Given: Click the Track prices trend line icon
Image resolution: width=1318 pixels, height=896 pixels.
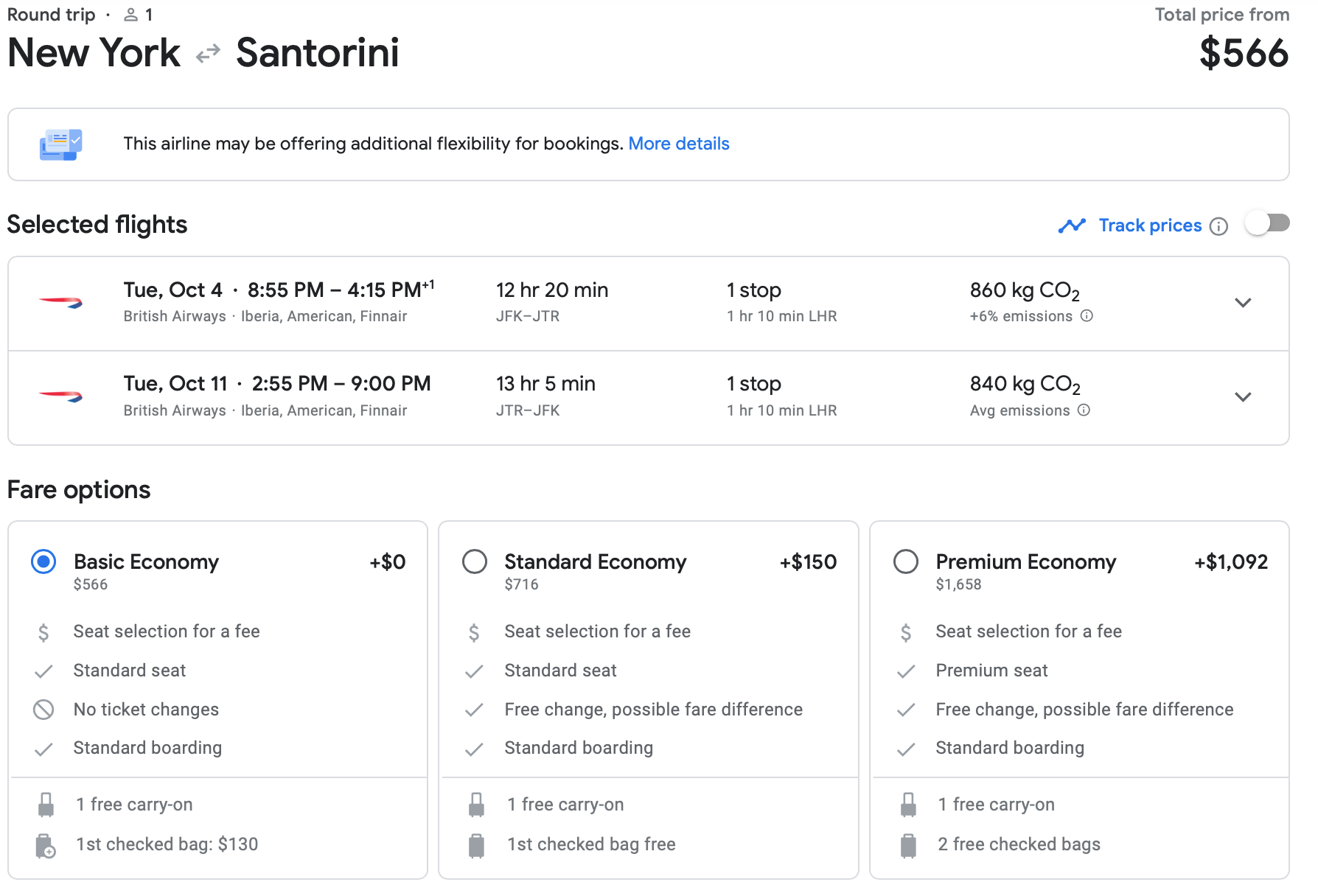Looking at the screenshot, I should 1072,225.
